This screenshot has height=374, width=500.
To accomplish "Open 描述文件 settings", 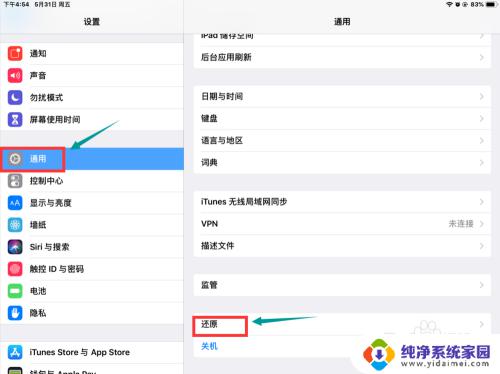I will [x=342, y=246].
